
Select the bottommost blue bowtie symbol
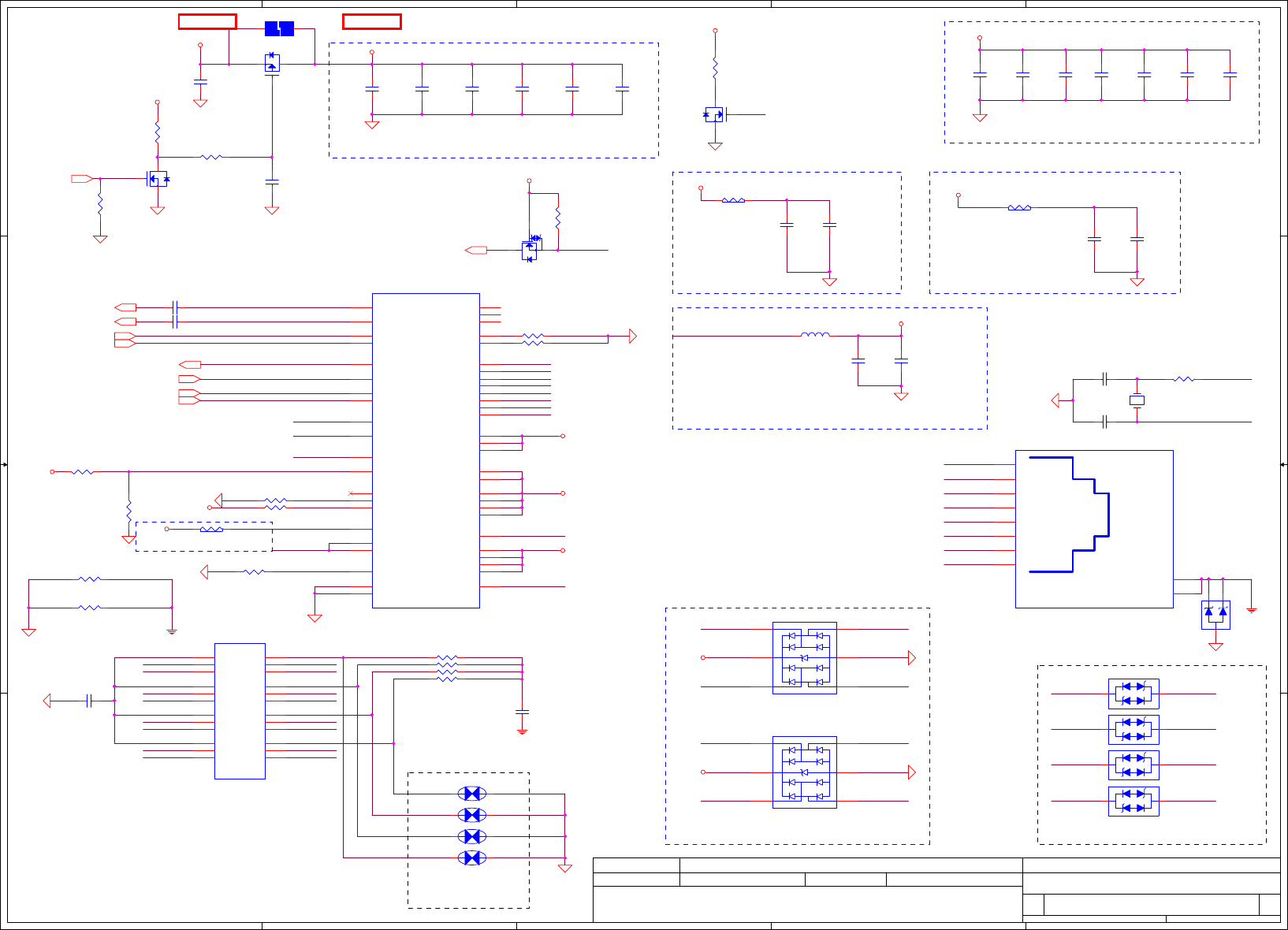tap(472, 857)
